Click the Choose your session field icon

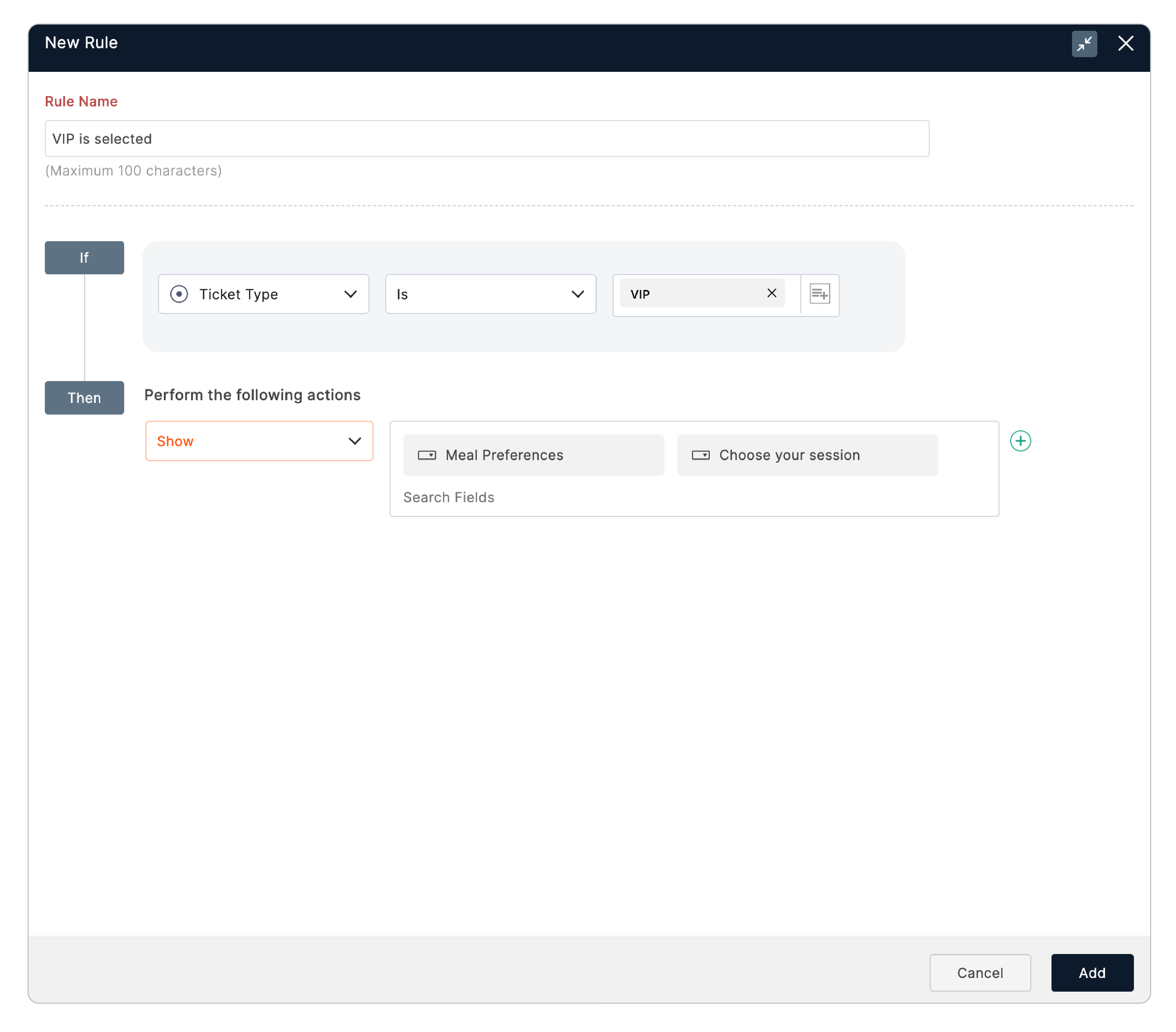700,455
